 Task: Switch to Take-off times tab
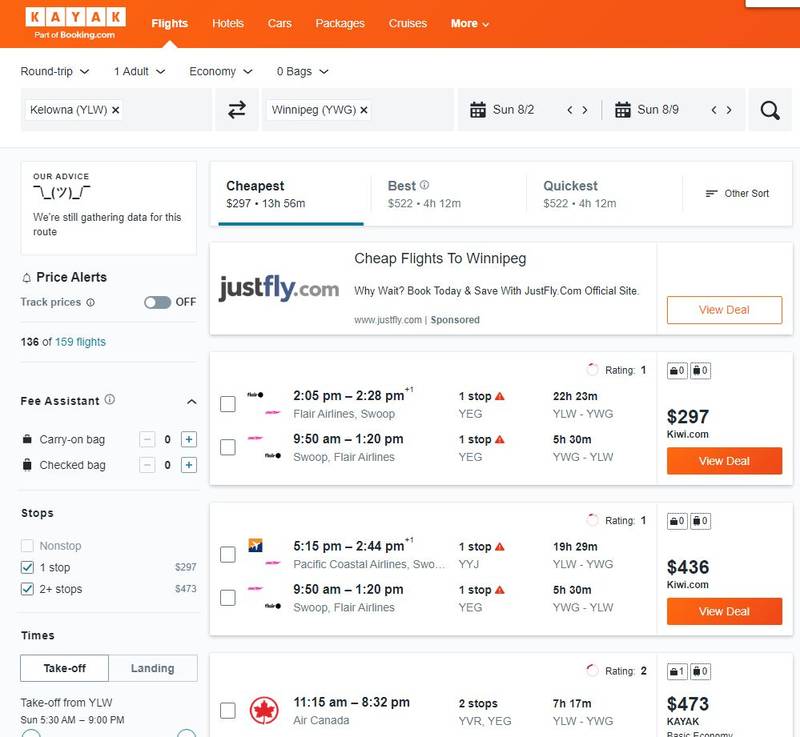pyautogui.click(x=64, y=668)
